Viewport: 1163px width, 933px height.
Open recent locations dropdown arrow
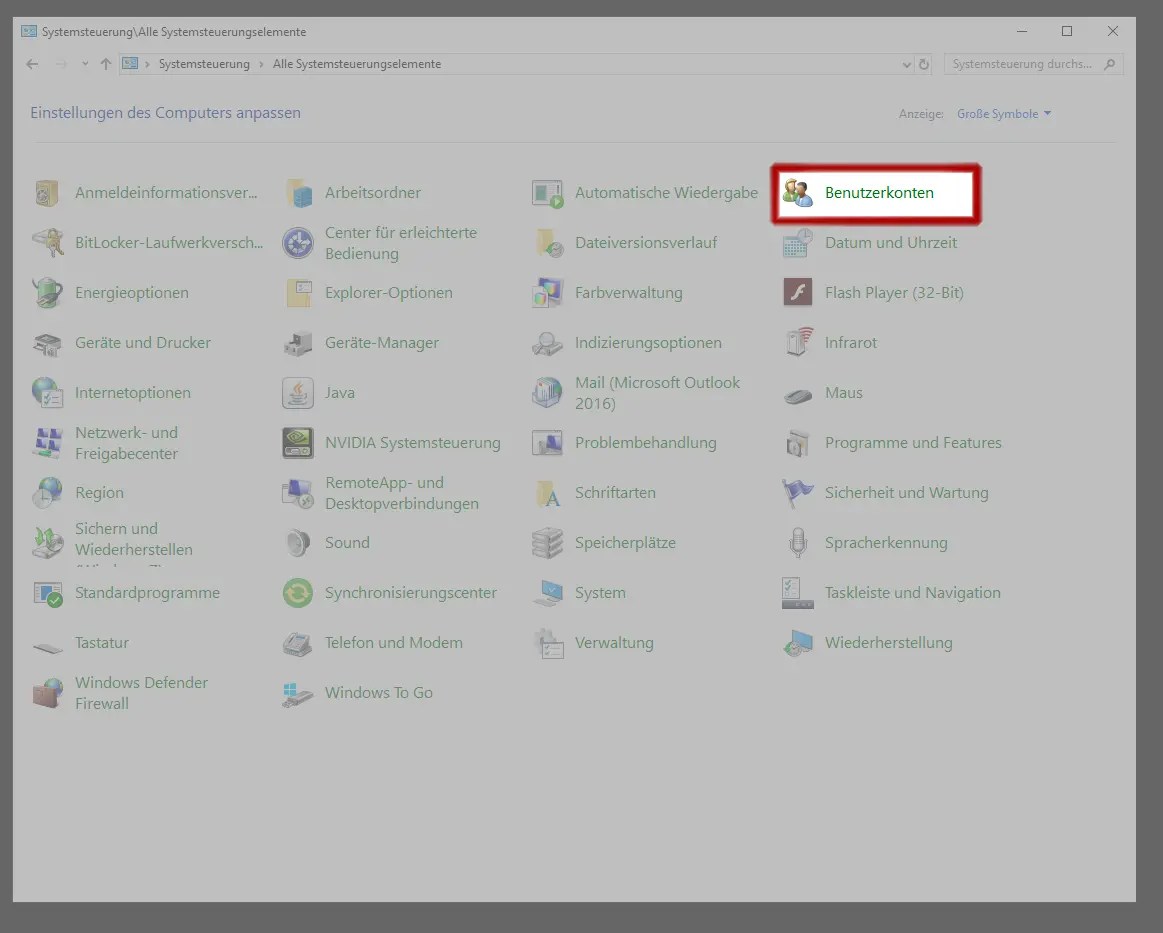(85, 64)
